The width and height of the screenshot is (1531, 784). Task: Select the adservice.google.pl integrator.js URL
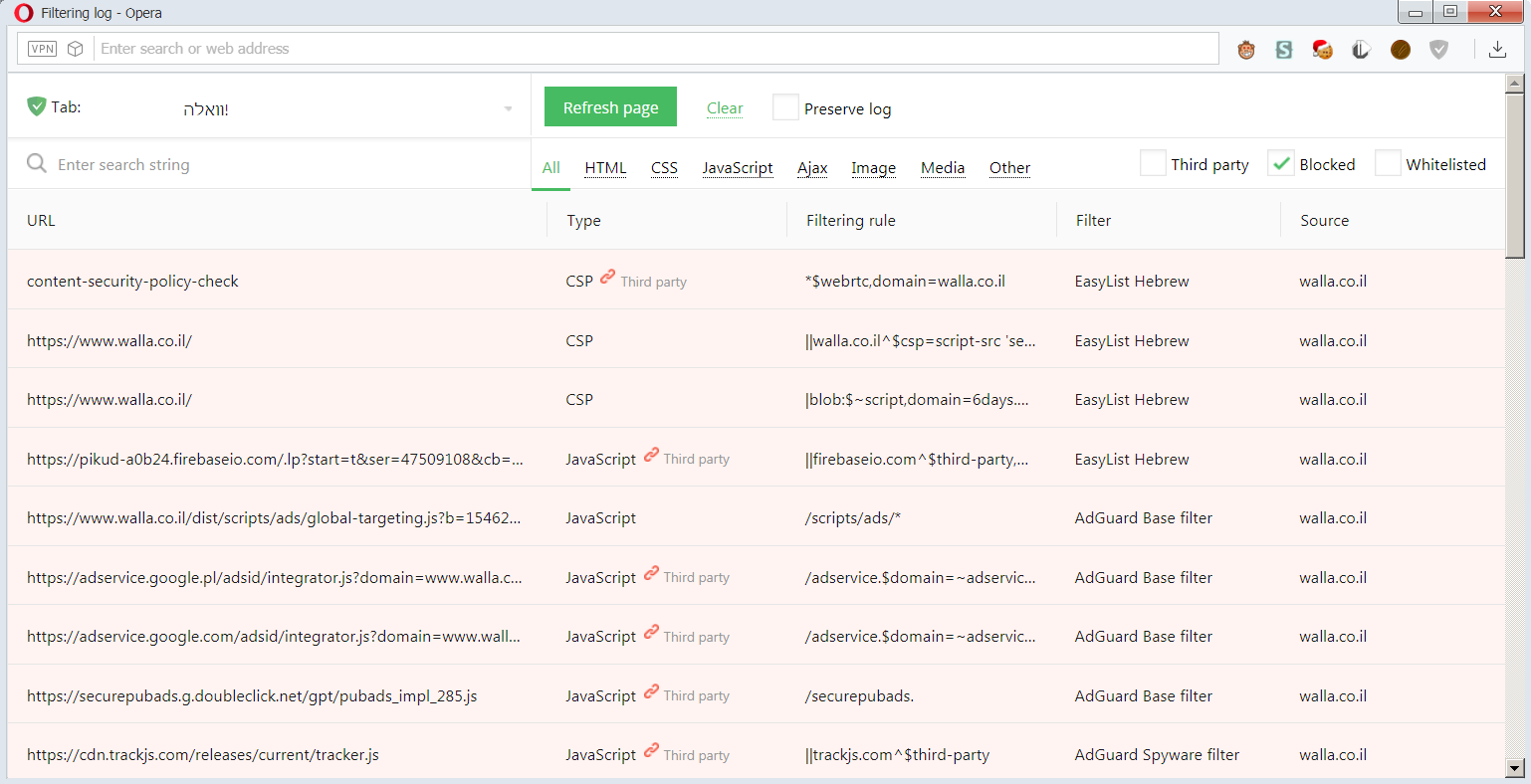pos(274,577)
